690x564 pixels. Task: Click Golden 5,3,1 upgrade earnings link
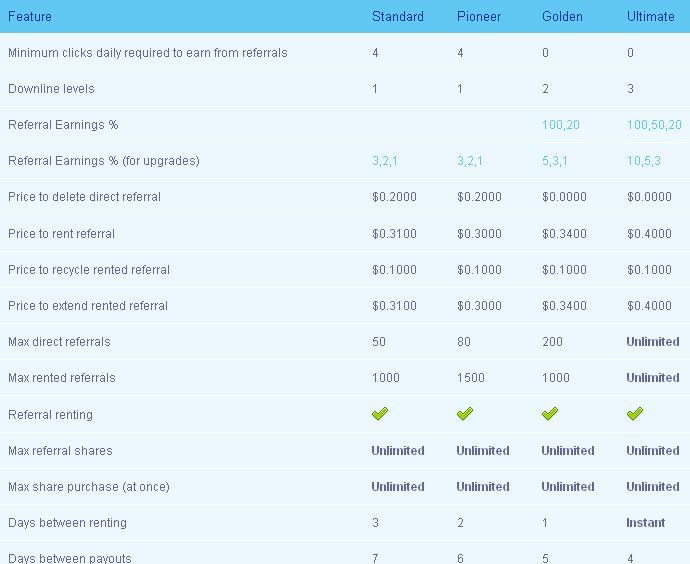click(554, 161)
